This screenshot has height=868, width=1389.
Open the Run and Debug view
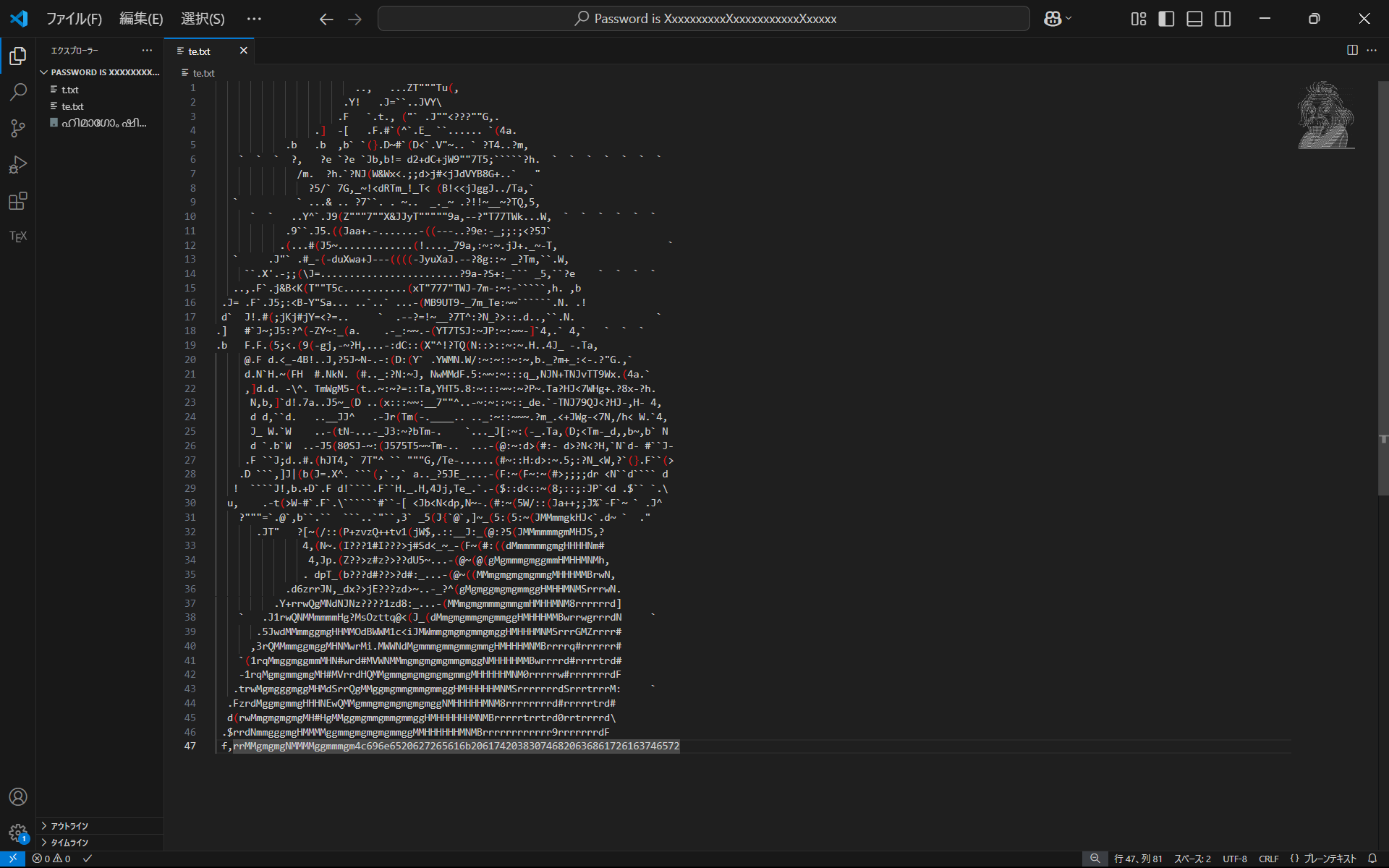18,165
